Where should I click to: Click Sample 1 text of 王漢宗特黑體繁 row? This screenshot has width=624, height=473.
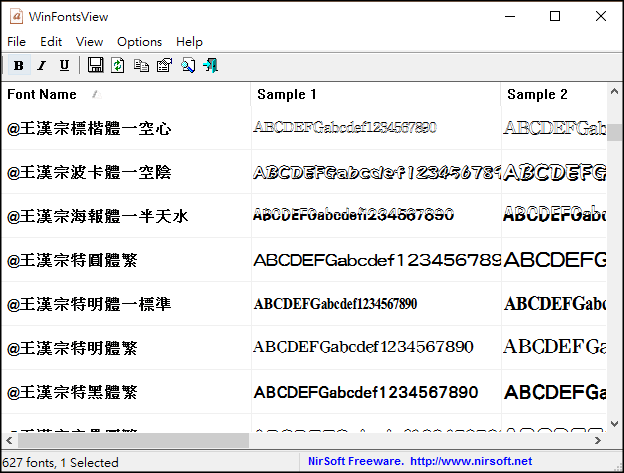(366, 392)
